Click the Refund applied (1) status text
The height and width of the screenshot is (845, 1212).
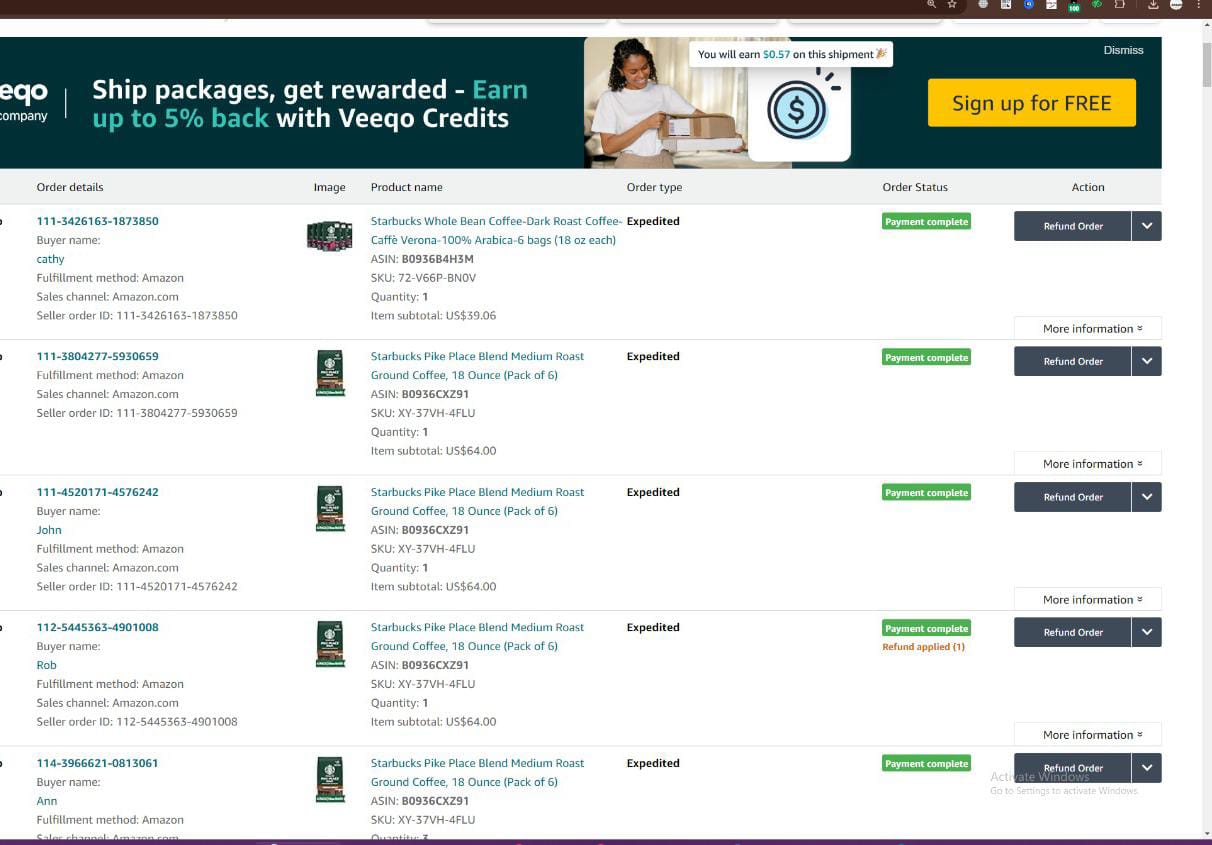(x=923, y=647)
